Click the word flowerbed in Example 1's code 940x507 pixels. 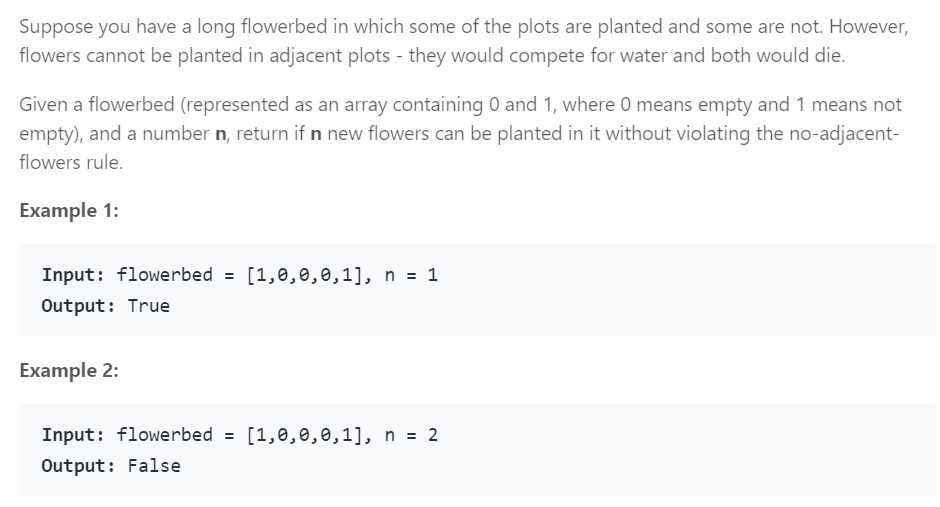[164, 275]
